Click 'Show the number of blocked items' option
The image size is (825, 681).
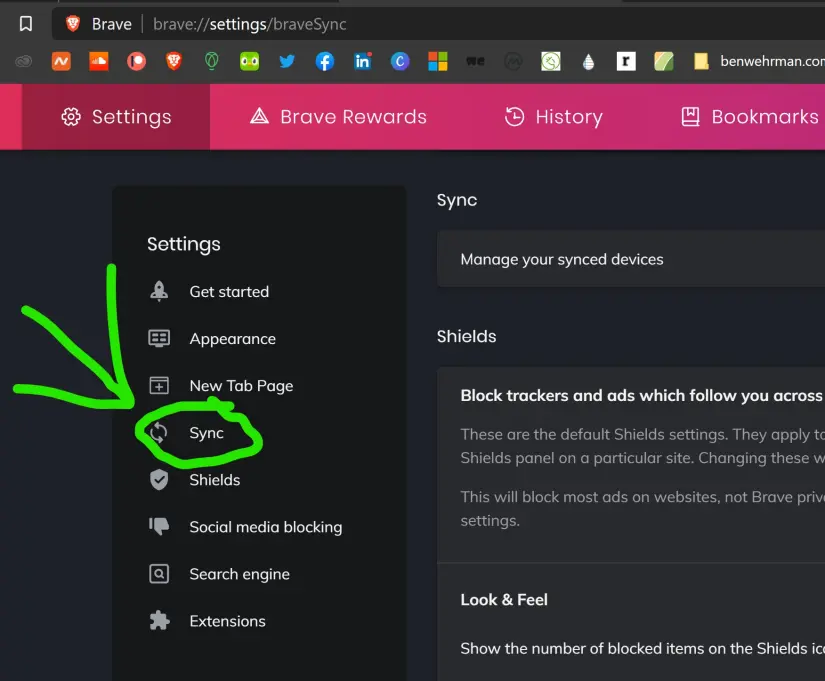tap(642, 648)
